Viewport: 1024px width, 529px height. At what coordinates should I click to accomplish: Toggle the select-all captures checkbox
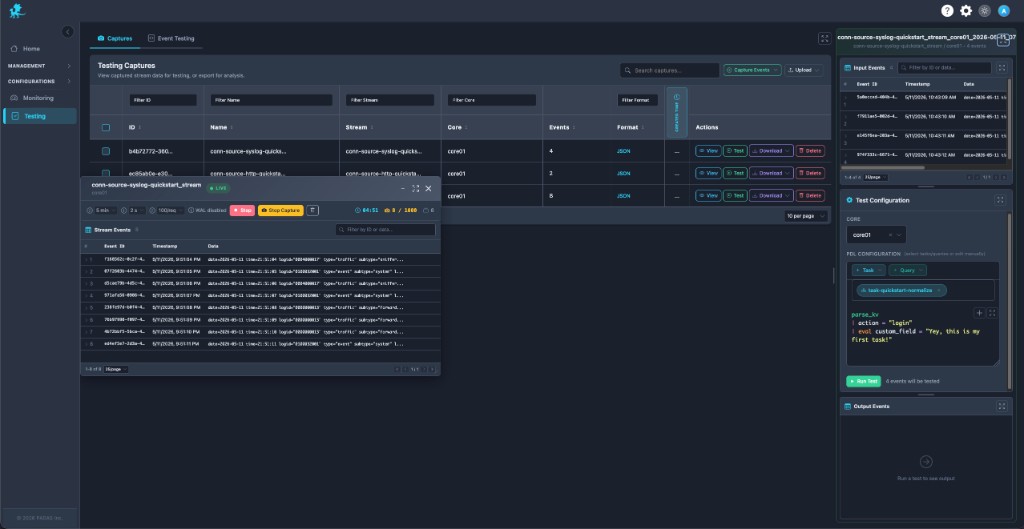[106, 127]
